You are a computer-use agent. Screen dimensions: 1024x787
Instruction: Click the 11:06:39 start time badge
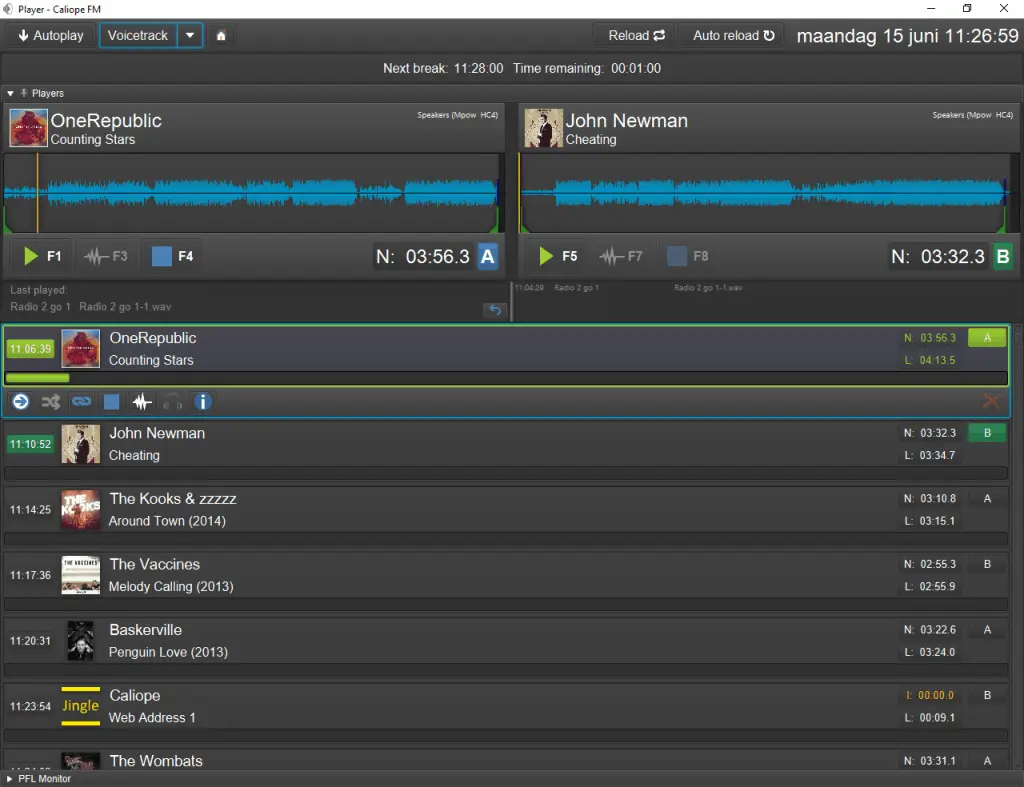pyautogui.click(x=30, y=349)
